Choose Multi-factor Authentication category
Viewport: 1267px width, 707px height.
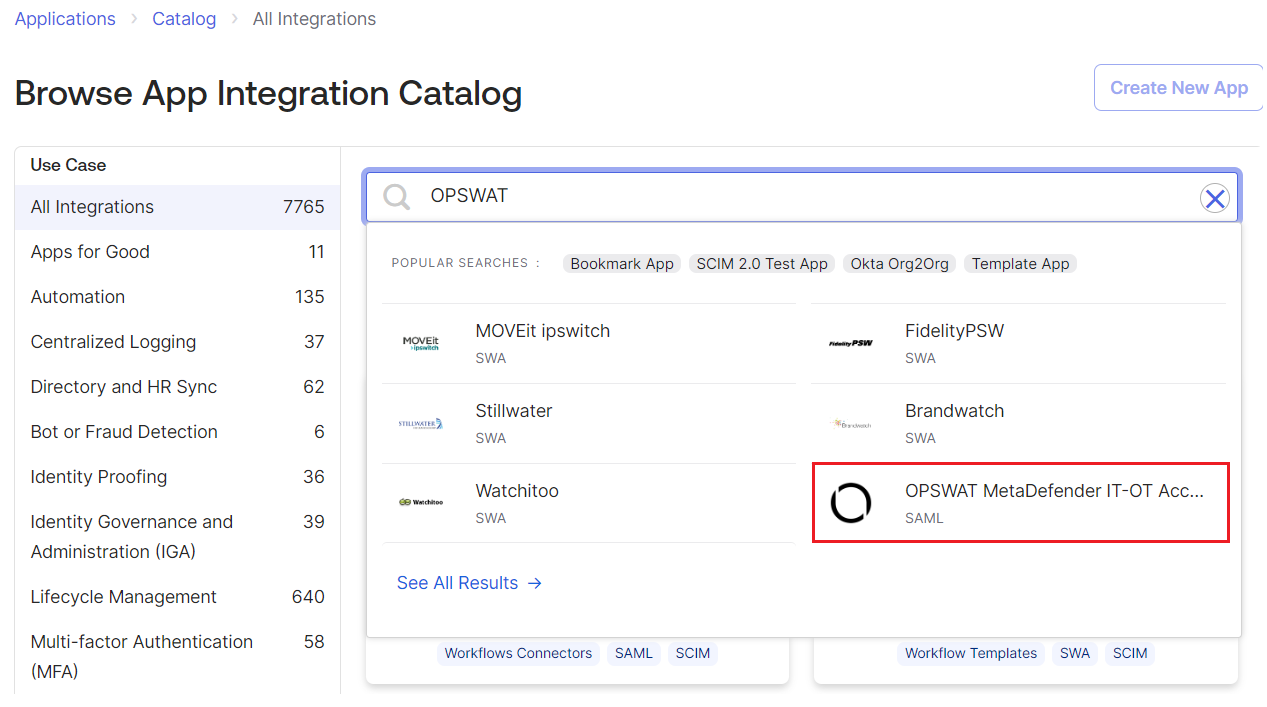coord(177,656)
